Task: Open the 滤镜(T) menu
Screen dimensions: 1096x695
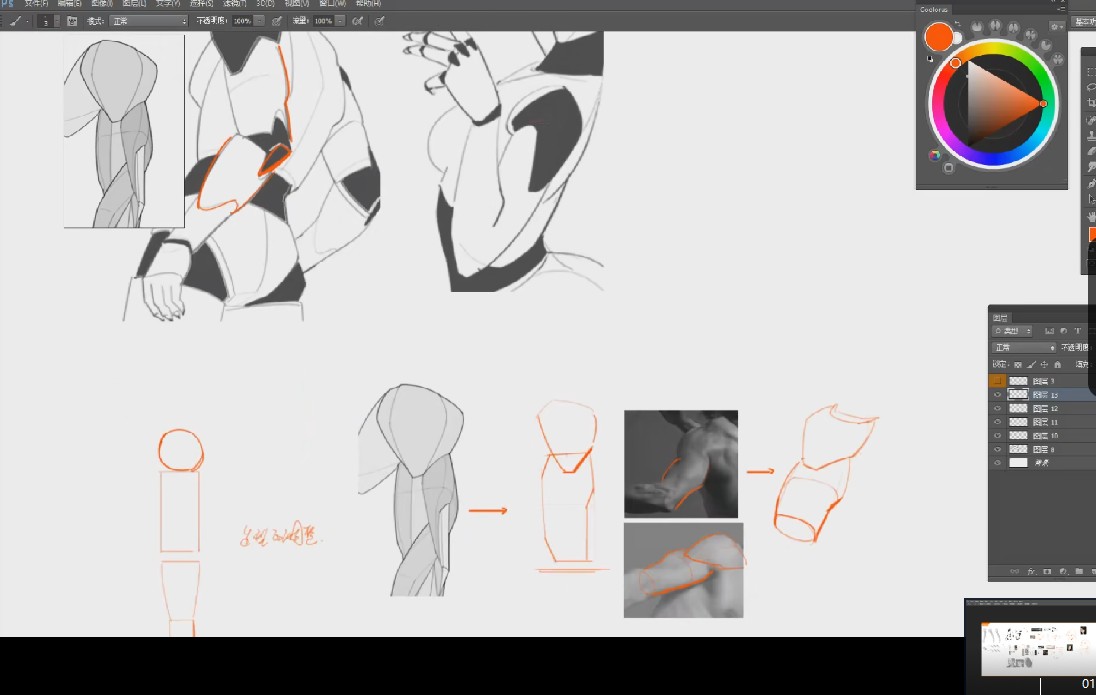Action: pos(235,3)
